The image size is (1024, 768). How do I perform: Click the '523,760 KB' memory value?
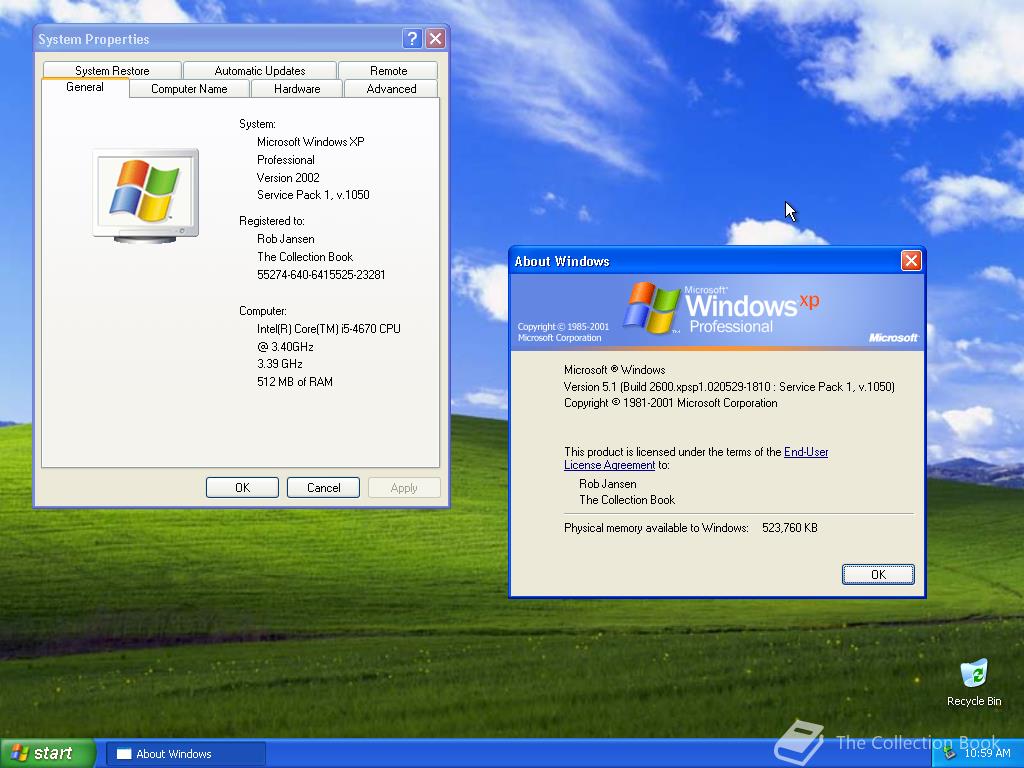coord(790,528)
